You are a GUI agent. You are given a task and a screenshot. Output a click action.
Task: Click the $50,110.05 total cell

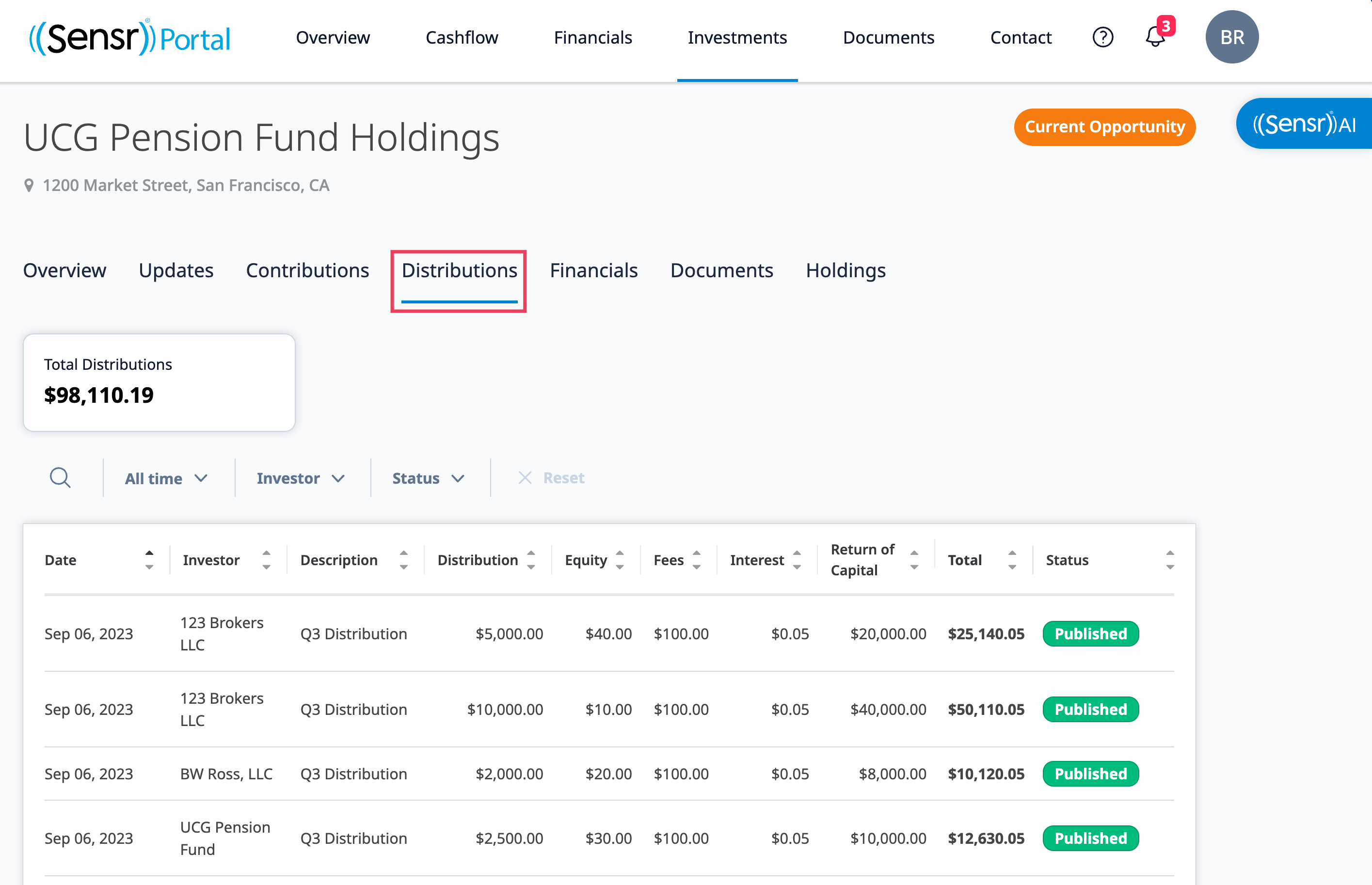(986, 709)
